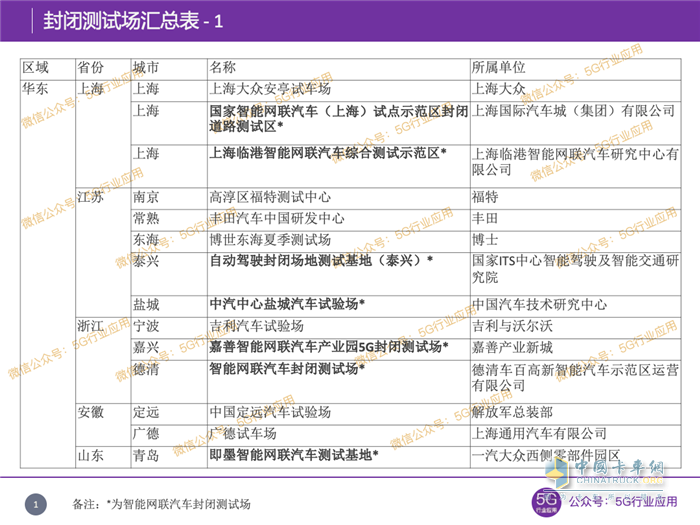Viewport: 700px width, 525px height.
Task: Click the 嘉兴 city cell
Action: point(169,349)
